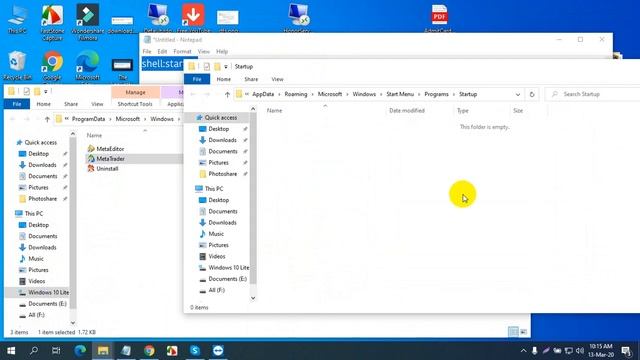The width and height of the screenshot is (640, 360).
Task: Sort by Date modified column in Startup
Action: click(x=407, y=111)
